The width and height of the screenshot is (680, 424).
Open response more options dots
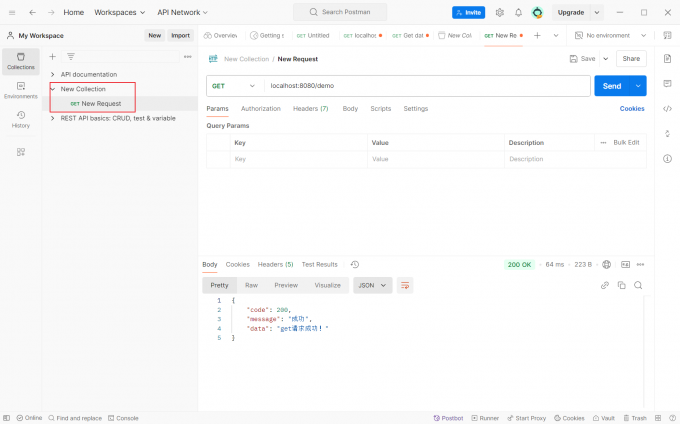641,264
